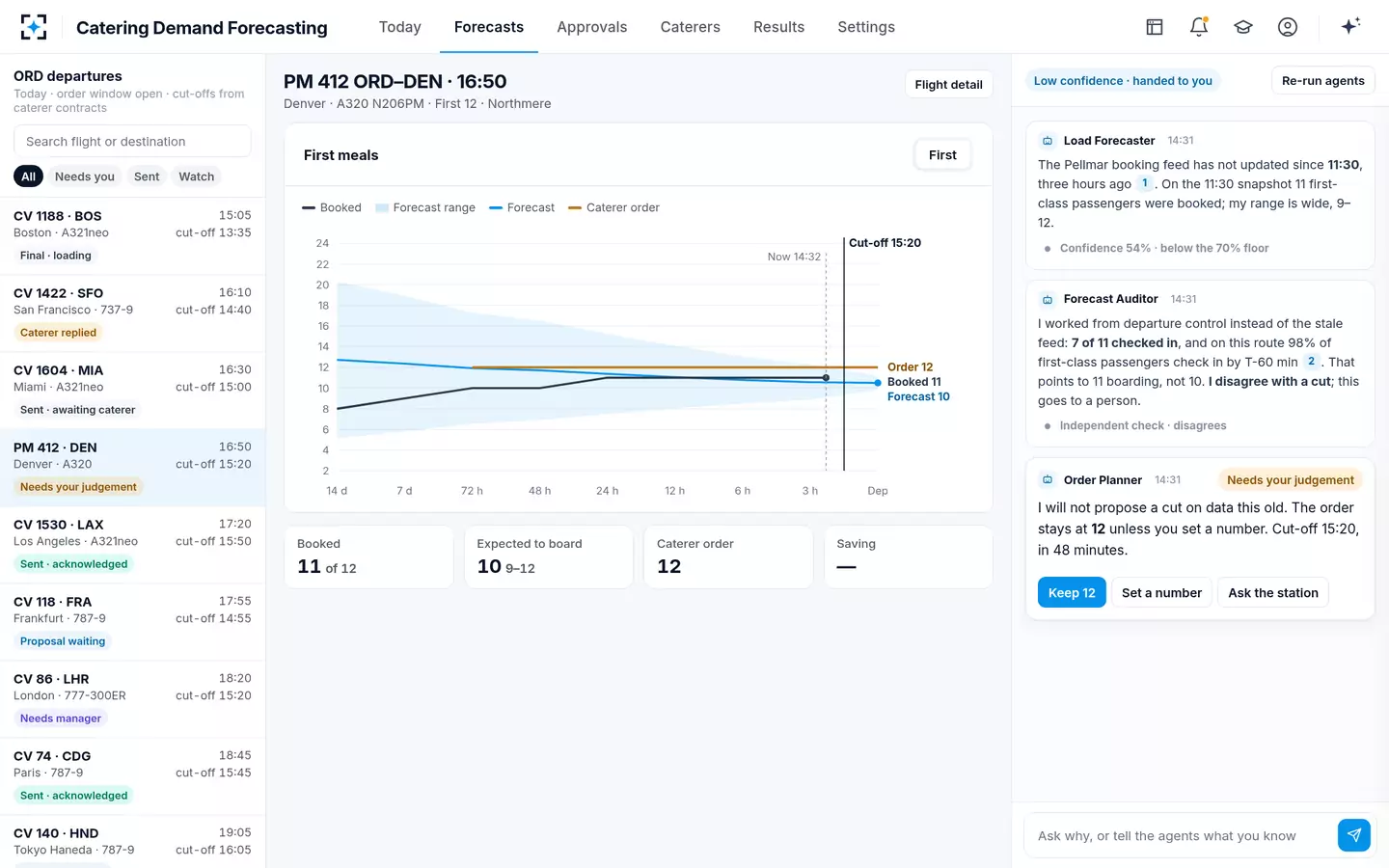Focus the Ask why agent chat input
The image size is (1389, 868).
click(1181, 836)
